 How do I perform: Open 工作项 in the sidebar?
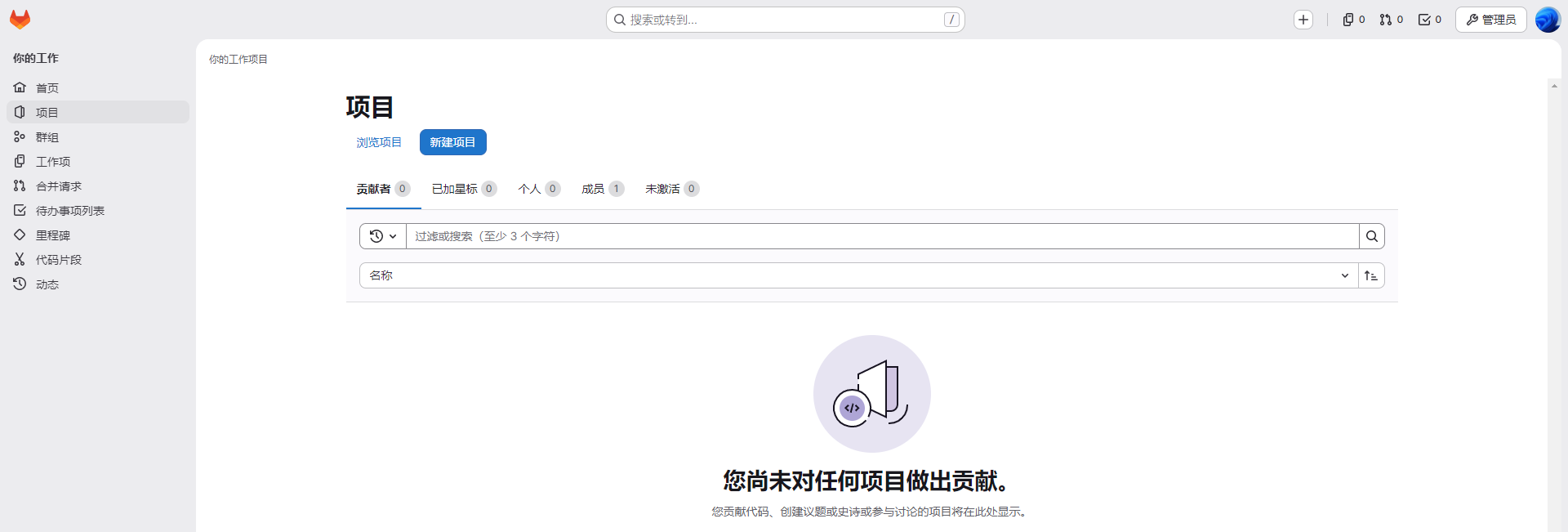98,161
